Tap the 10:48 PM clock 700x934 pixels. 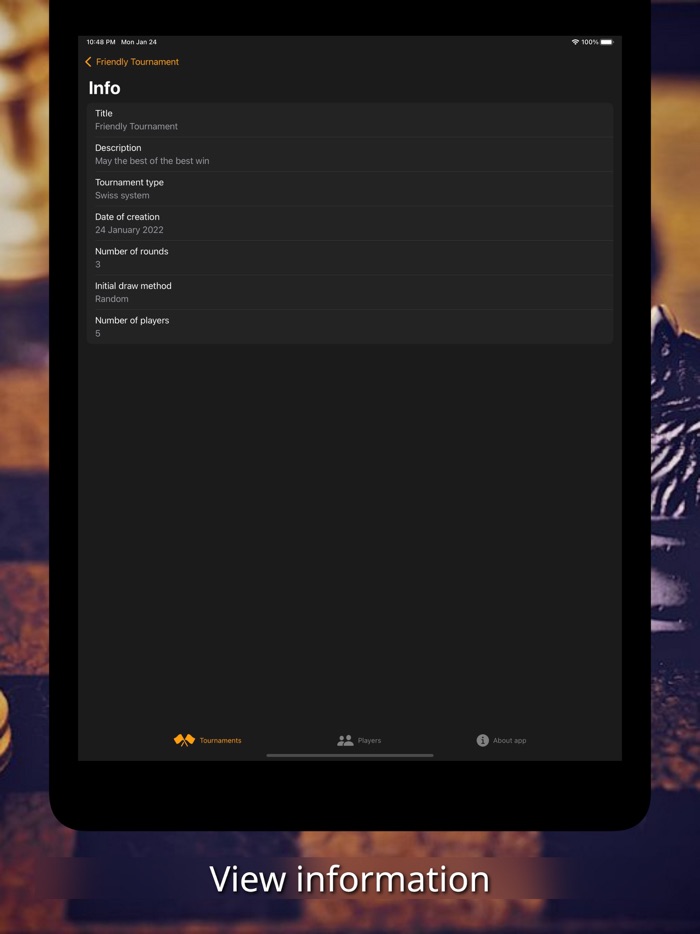(x=101, y=42)
